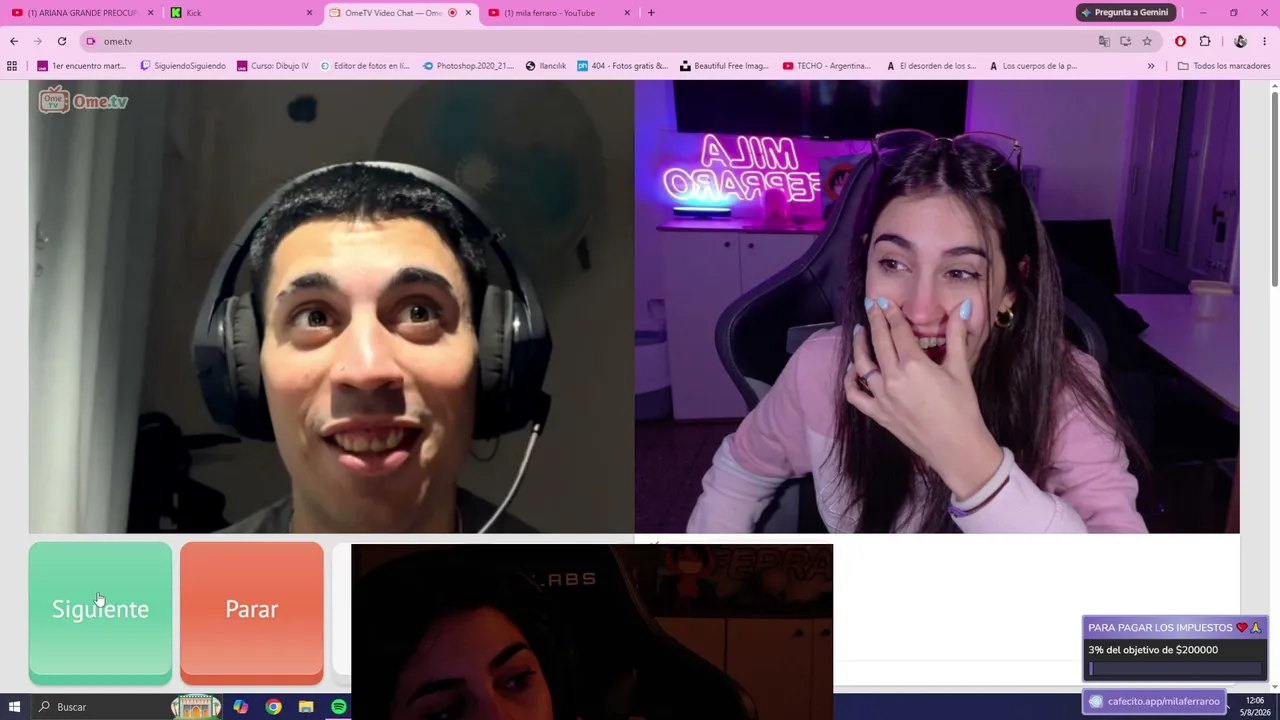Open the SiguiendoSiguiendo bookmark
The width and height of the screenshot is (1280, 720).
[x=183, y=66]
